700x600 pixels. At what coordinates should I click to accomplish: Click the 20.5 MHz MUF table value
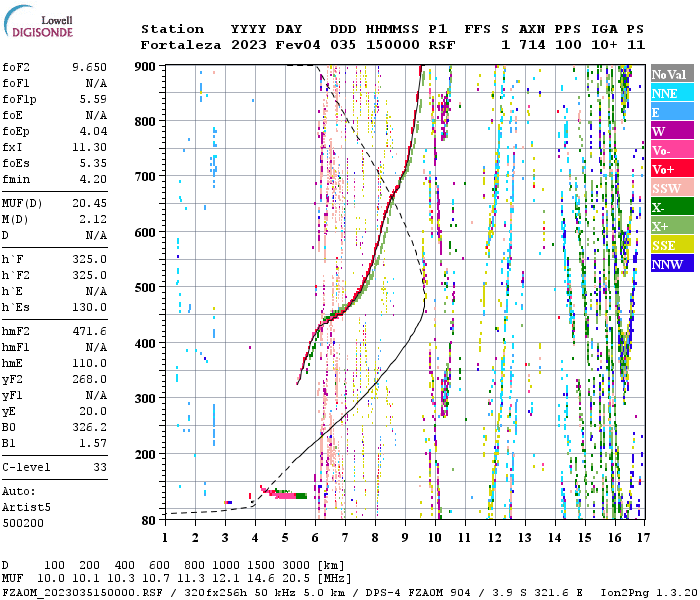coord(296,578)
